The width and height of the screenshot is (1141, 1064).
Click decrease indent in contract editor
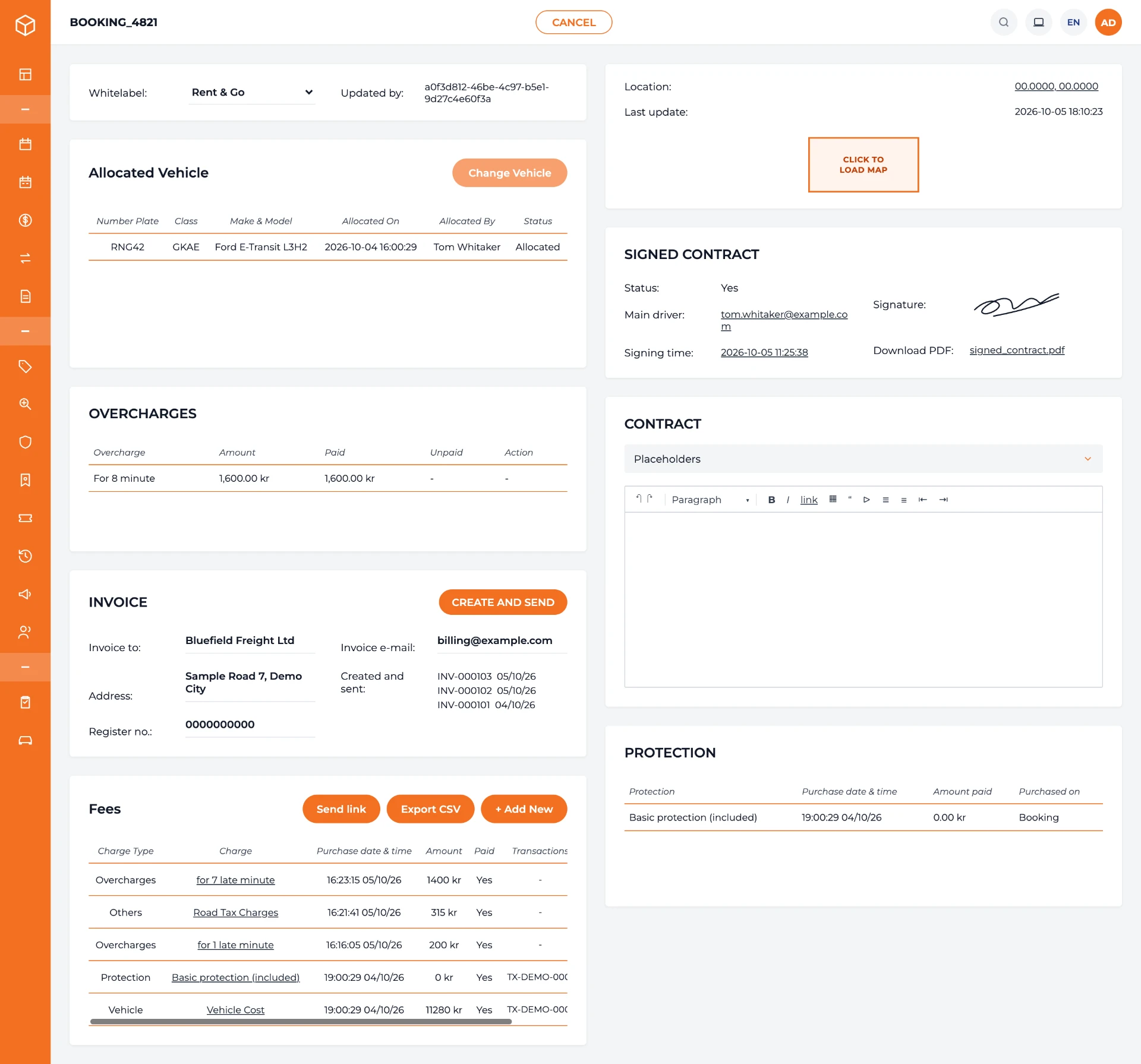(x=923, y=500)
